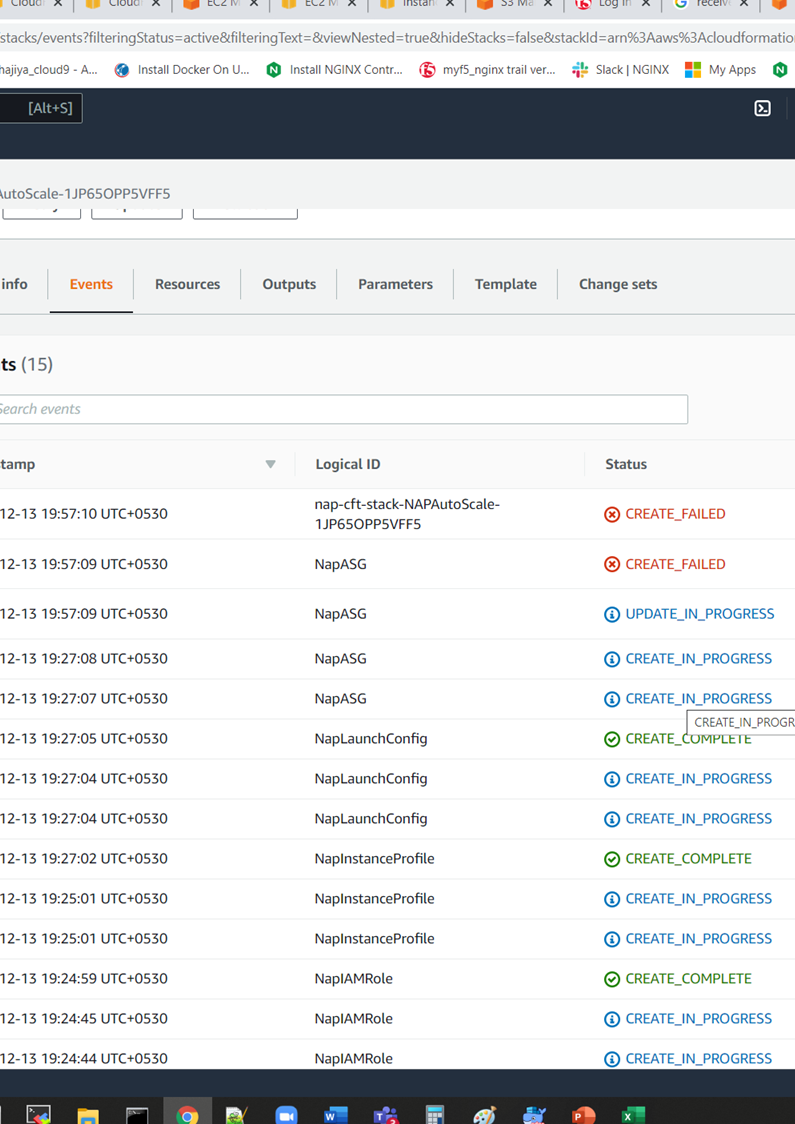Click the green check icon beside NapLaunchConfig CREATE_COMPLETE
Image resolution: width=795 pixels, height=1124 pixels.
[611, 738]
